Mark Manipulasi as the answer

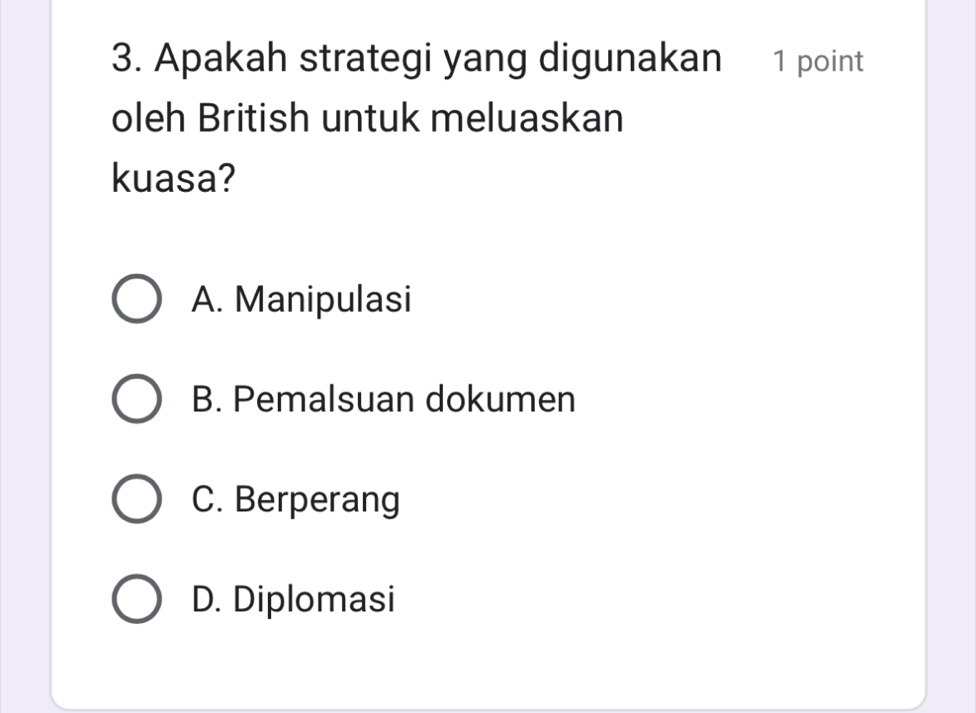coord(136,301)
